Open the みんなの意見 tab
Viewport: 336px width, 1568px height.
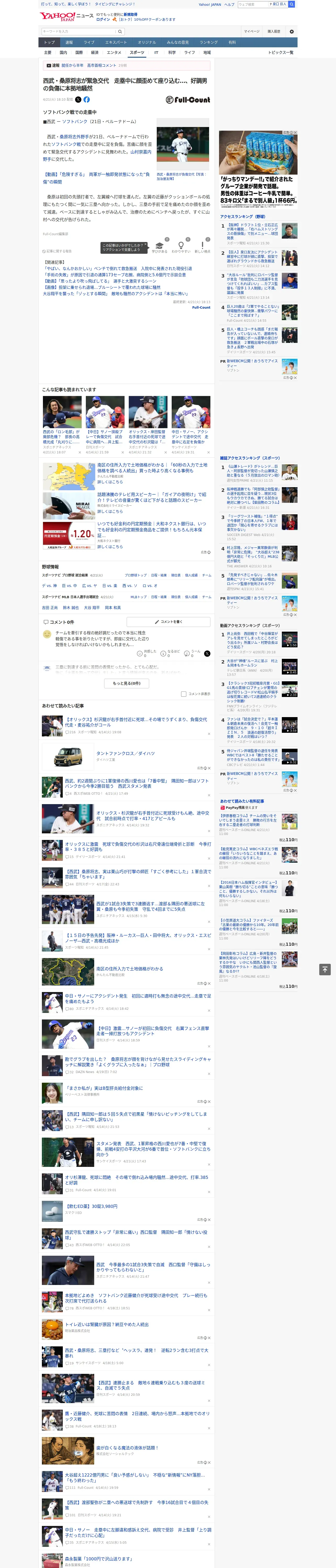(178, 43)
